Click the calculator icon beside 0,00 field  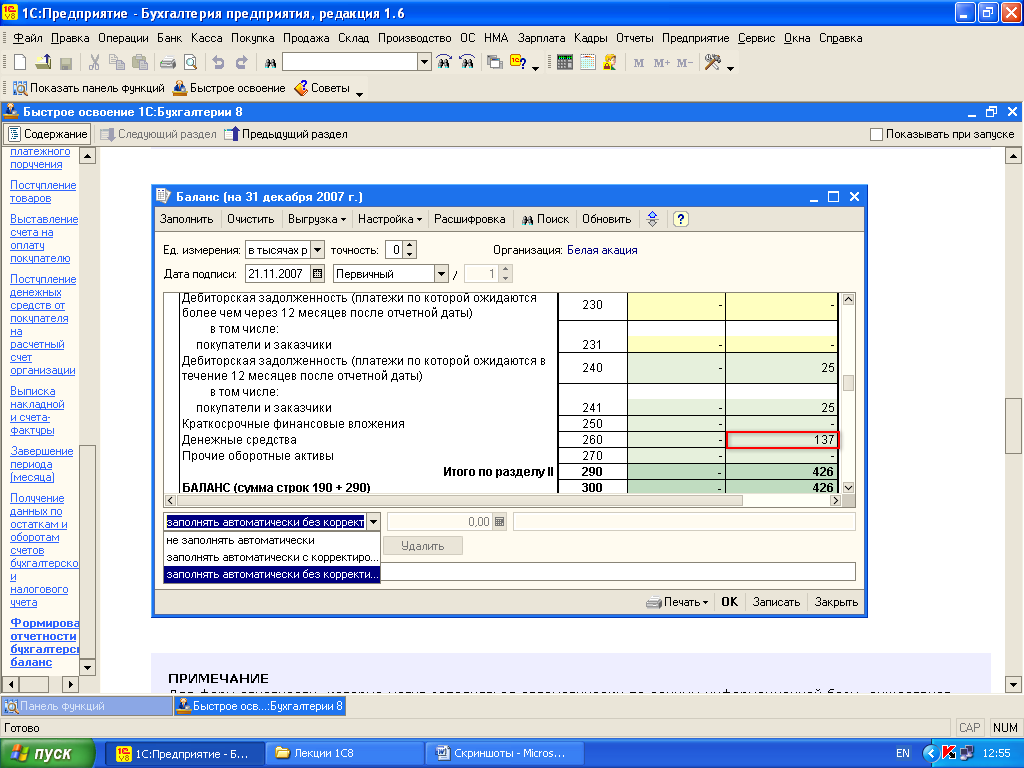tap(499, 522)
